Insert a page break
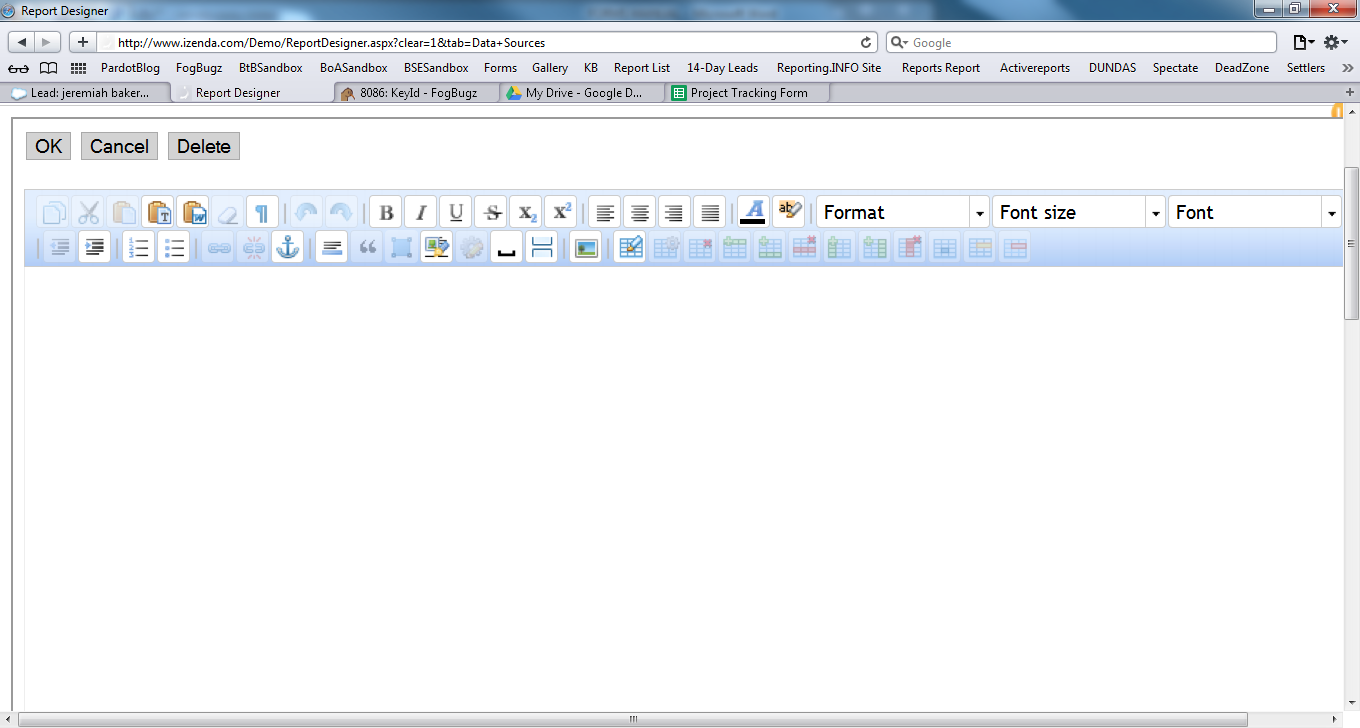 pos(541,247)
